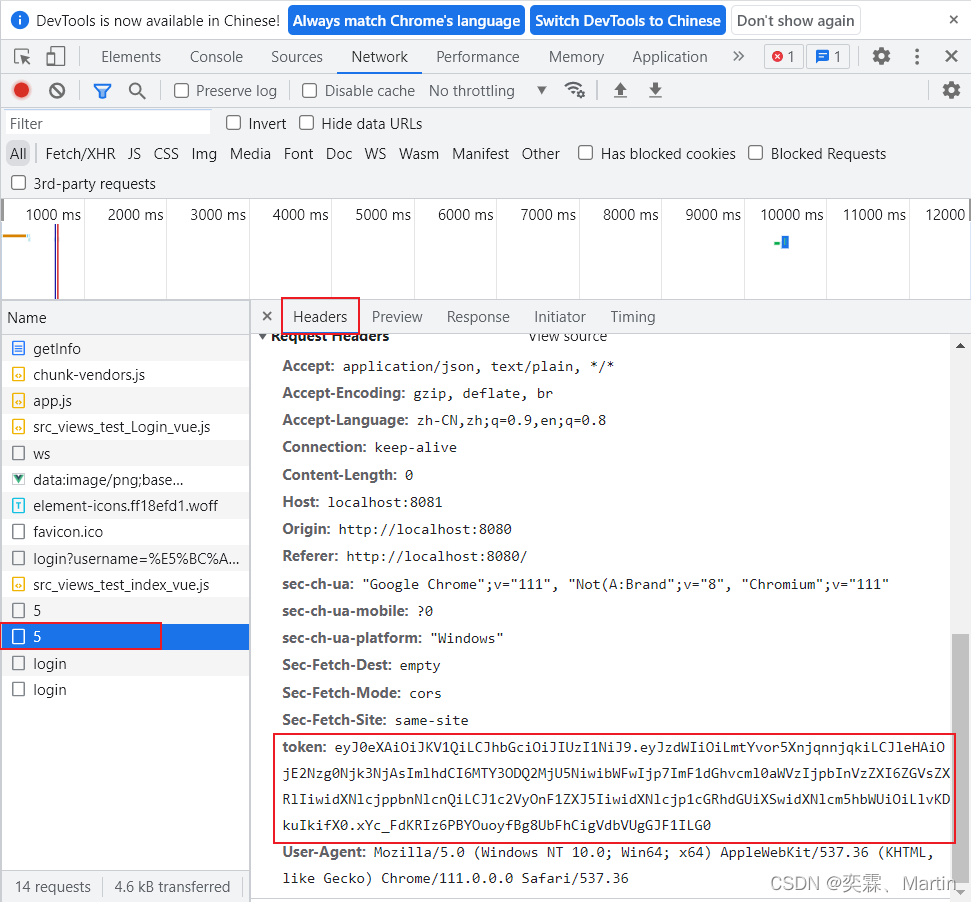Viewport: 971px width, 902px height.
Task: Show the issues message badge
Action: click(x=828, y=57)
